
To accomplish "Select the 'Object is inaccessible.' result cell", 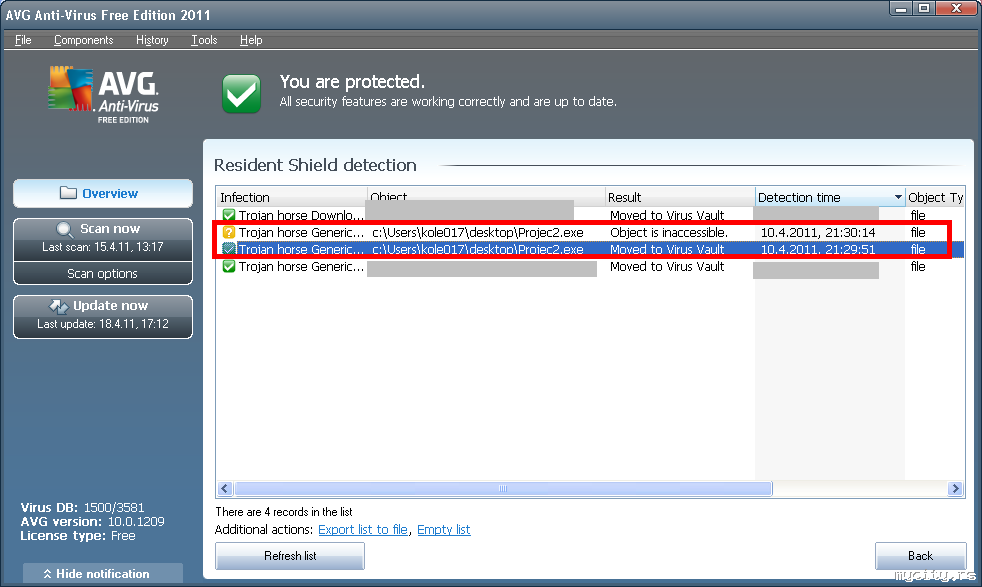I will [x=669, y=232].
